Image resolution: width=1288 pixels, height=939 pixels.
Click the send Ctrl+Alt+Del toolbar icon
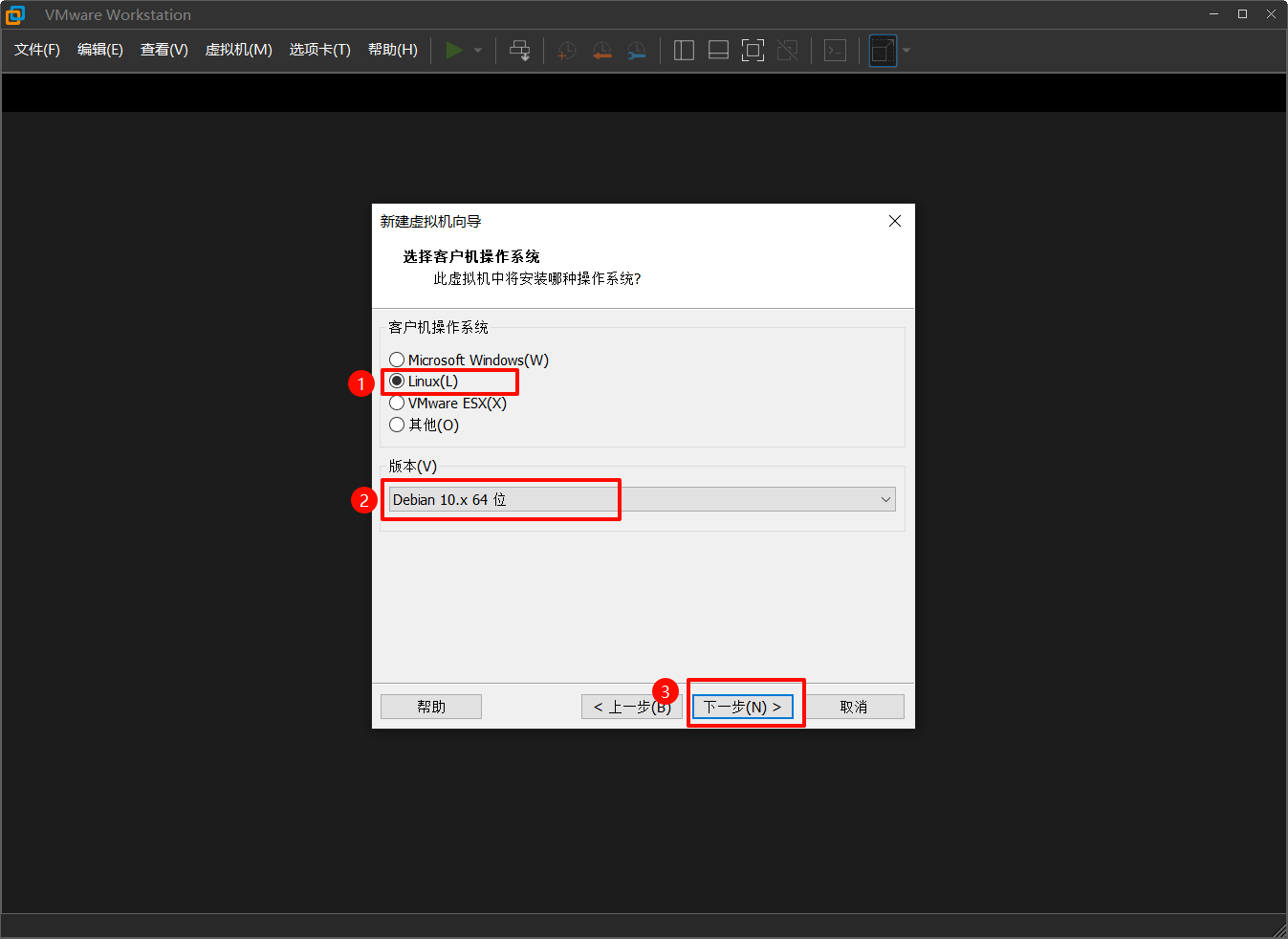(519, 51)
